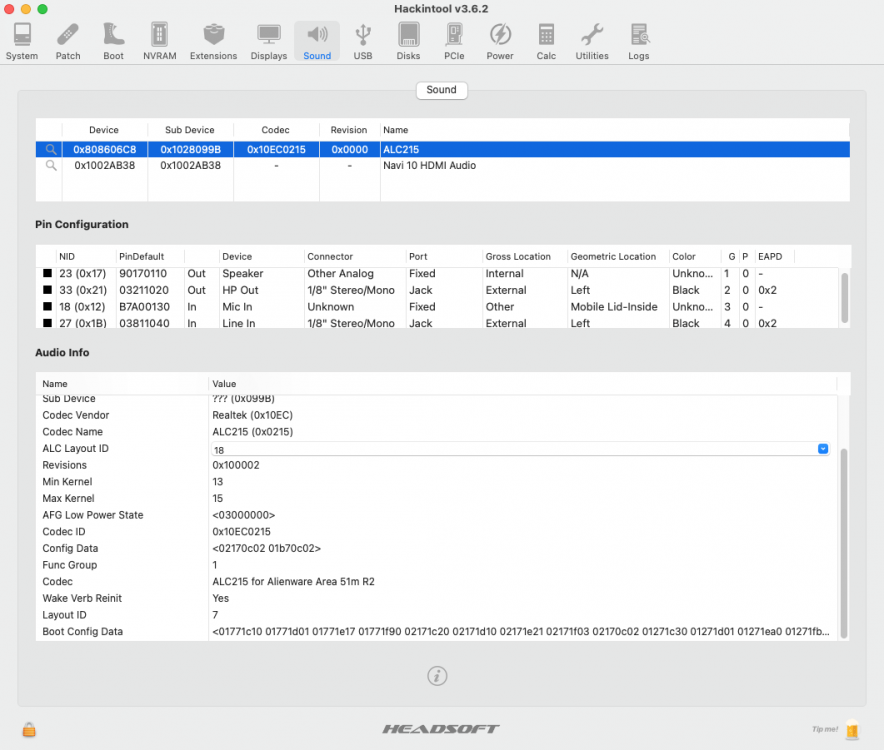The image size is (884, 750).
Task: Select the Codec ID 0x10EC0215 row
Action: [x=437, y=532]
